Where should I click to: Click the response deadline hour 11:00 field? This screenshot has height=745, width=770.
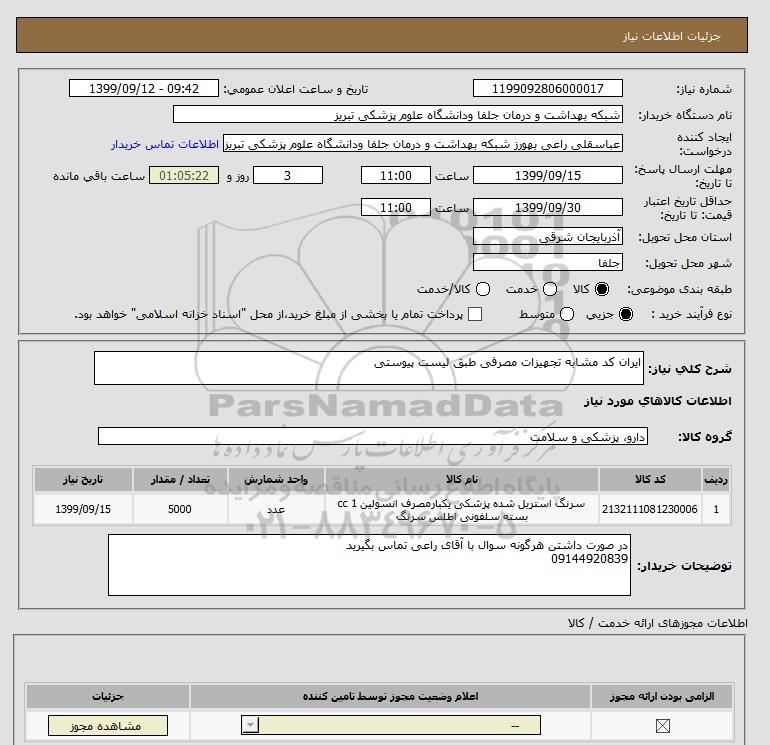(396, 175)
